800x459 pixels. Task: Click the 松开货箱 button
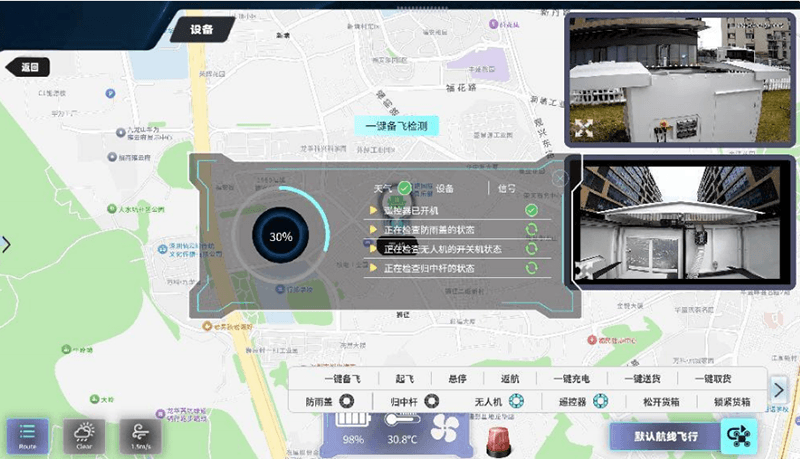[x=661, y=402]
